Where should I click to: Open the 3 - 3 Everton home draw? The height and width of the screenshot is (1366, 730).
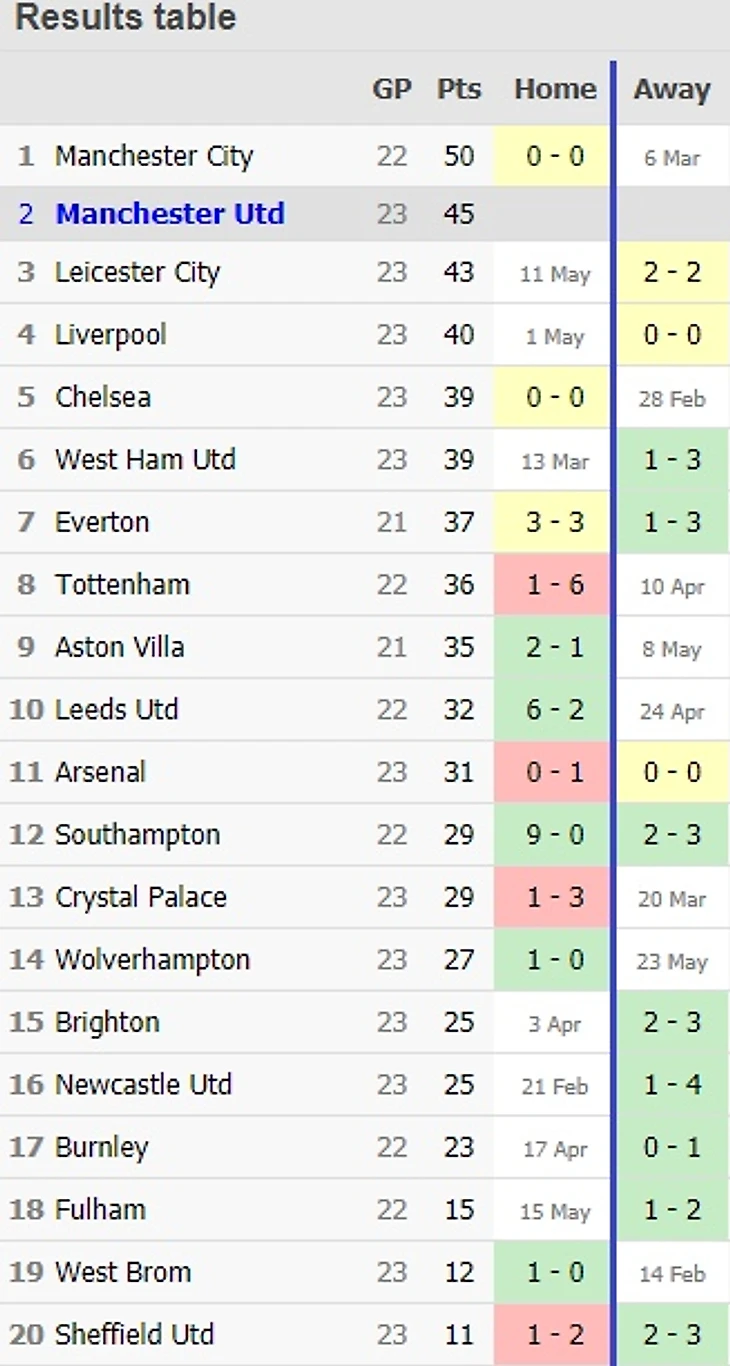[x=555, y=522]
